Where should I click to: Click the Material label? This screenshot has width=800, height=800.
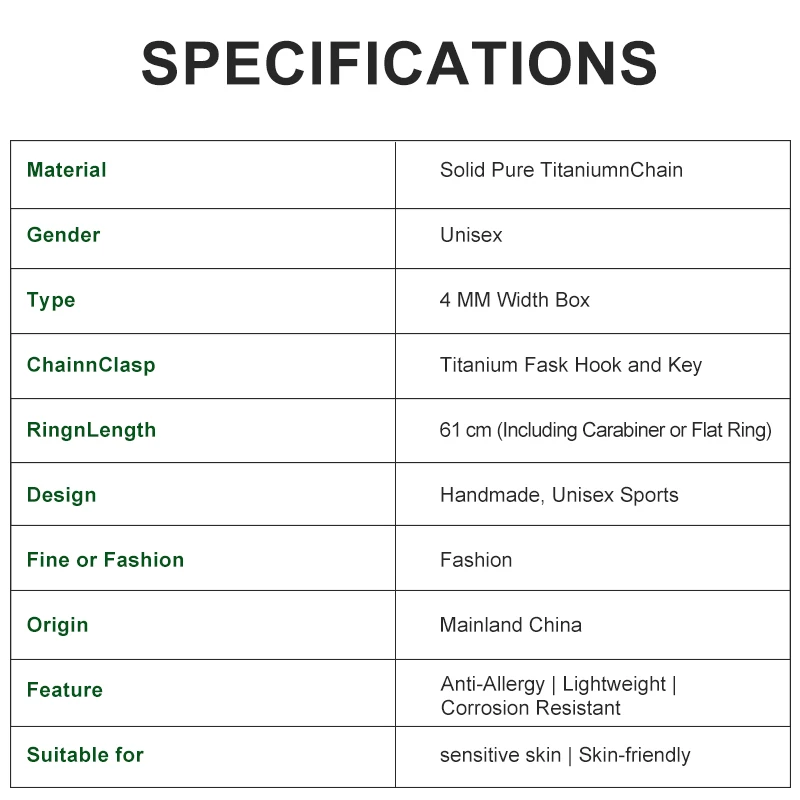(67, 170)
